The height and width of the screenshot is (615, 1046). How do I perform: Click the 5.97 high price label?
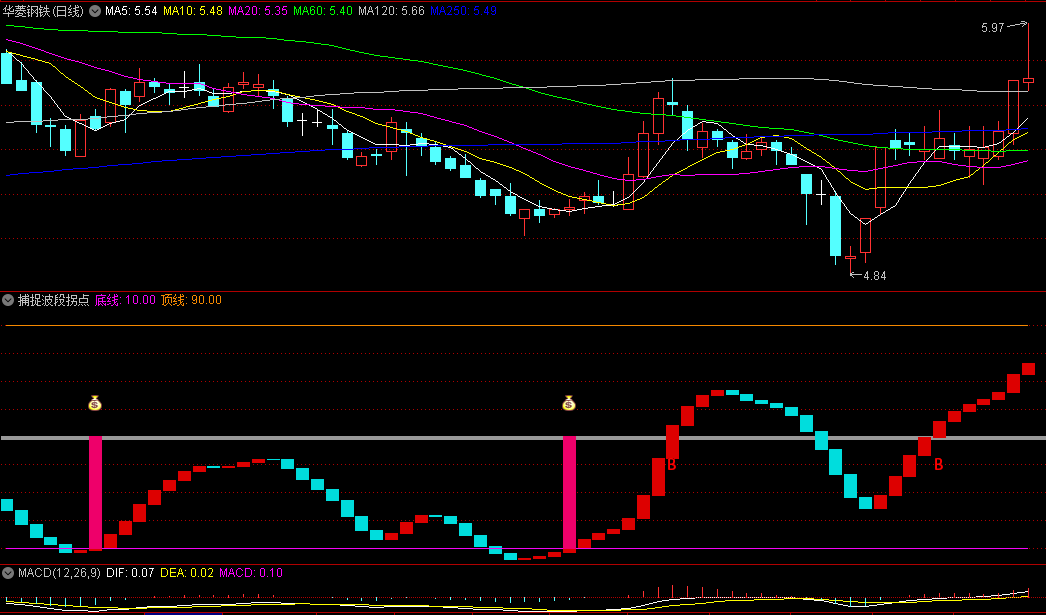pyautogui.click(x=993, y=28)
